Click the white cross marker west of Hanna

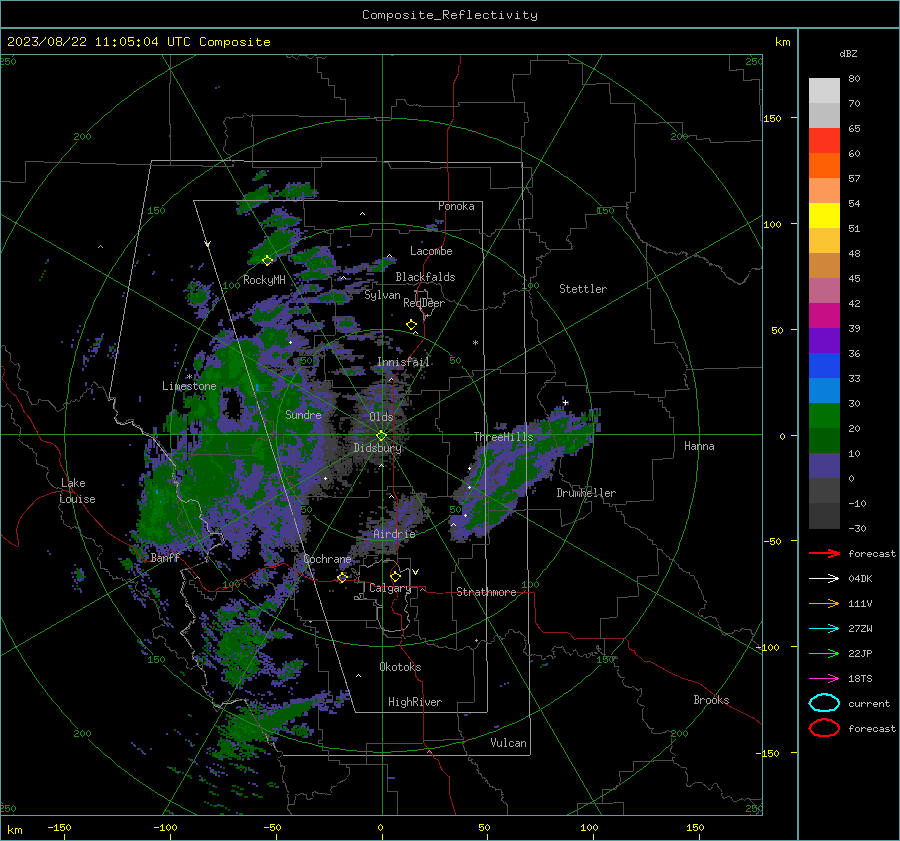(x=565, y=402)
